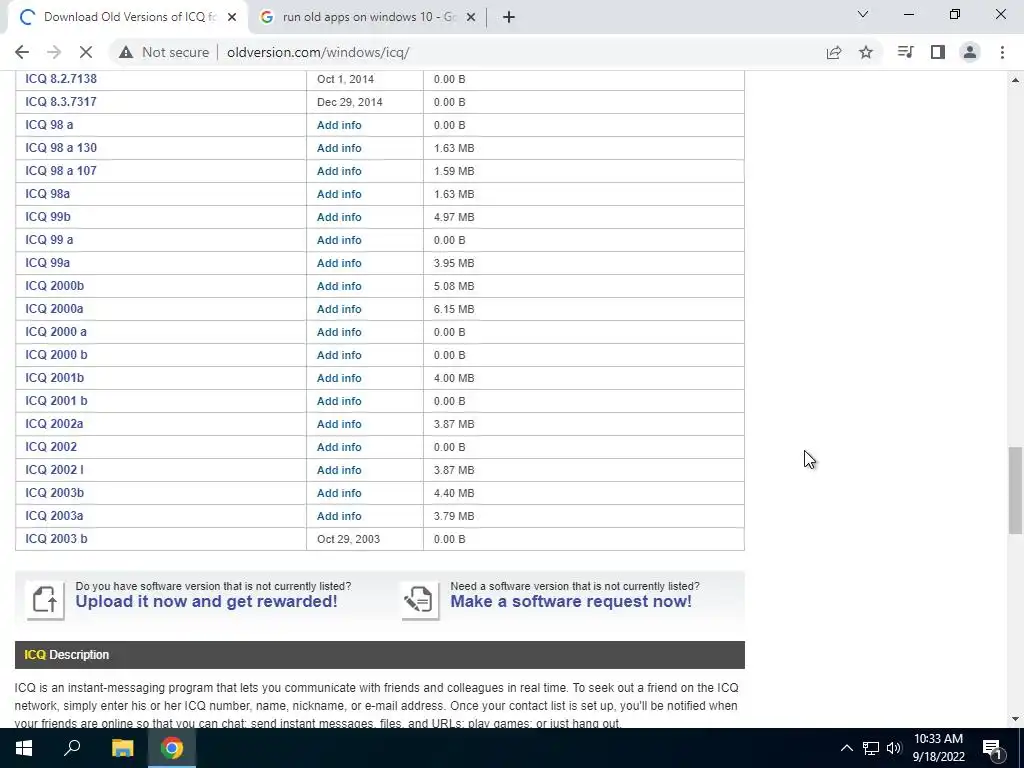
Task: Click Add info for ICQ 2001b
Action: point(339,378)
